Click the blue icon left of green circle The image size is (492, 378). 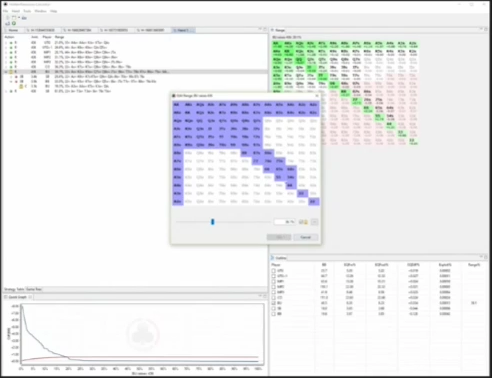click(8, 23)
